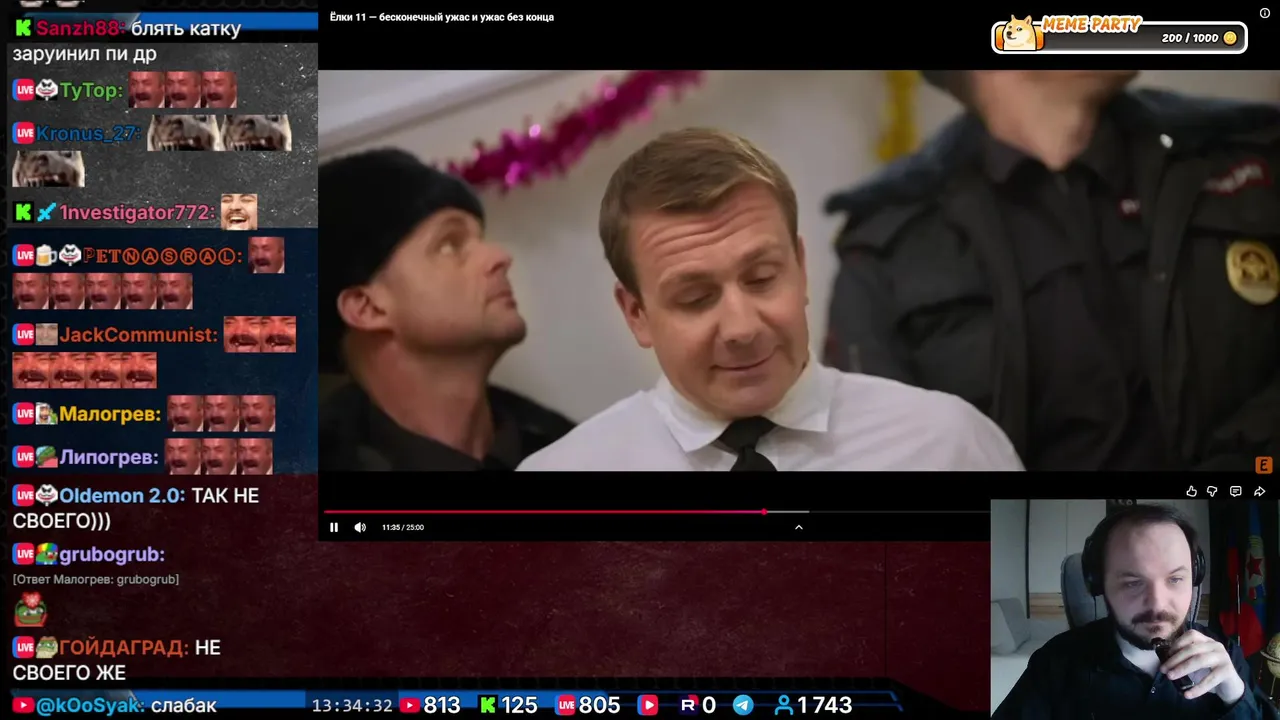Click the beer mug badge beside PETNASRAL

click(46, 256)
